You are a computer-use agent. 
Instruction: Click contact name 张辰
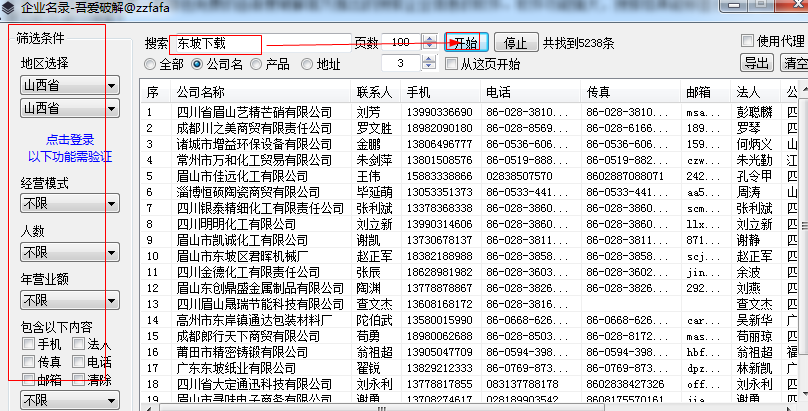pos(368,272)
